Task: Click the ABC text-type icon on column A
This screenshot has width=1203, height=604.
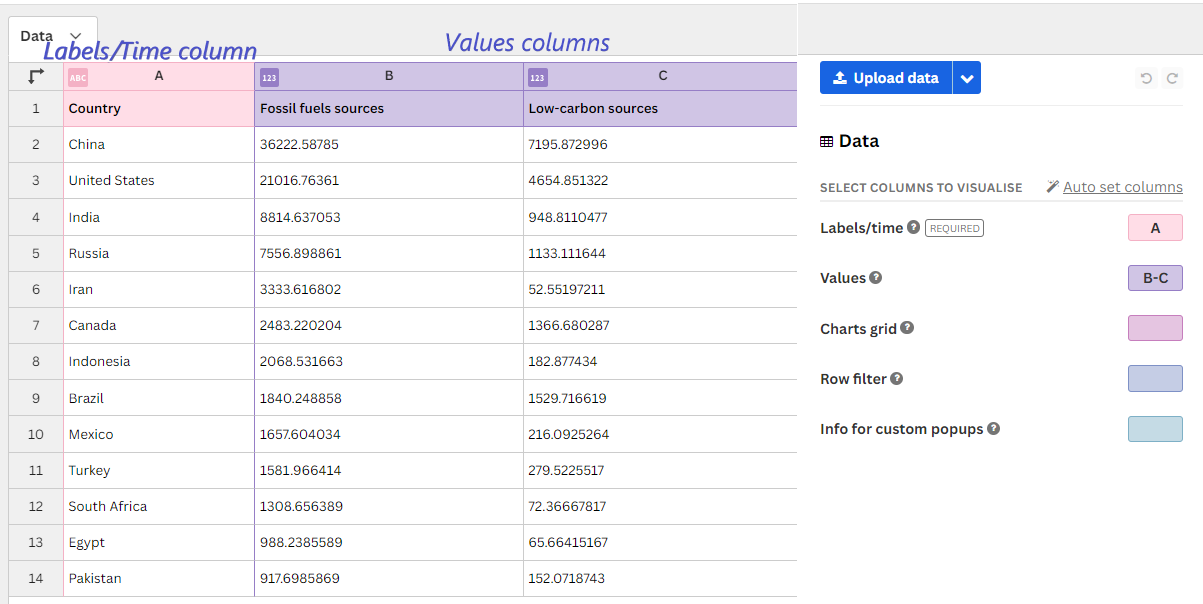Action: (x=78, y=77)
